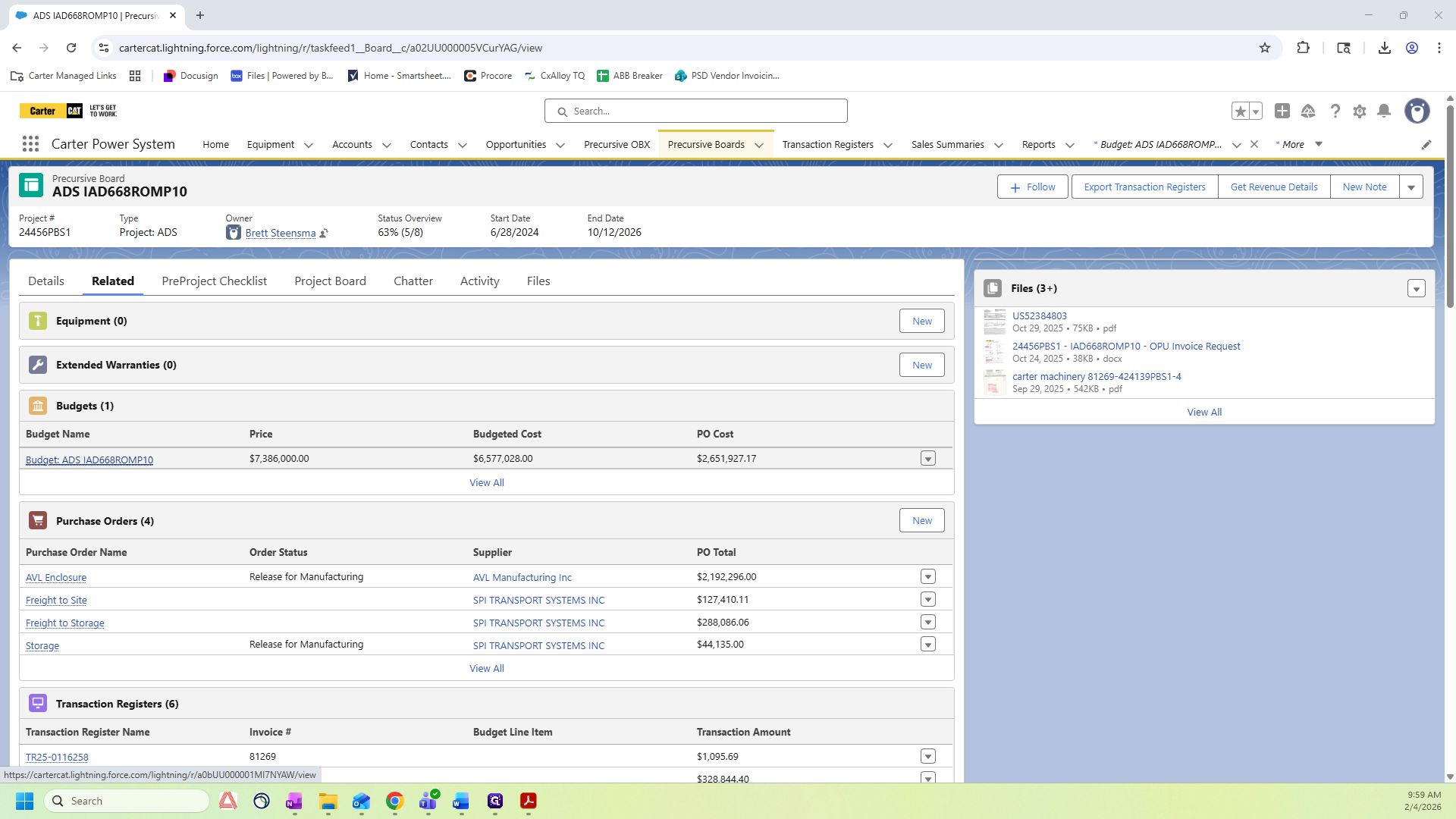The image size is (1456, 819).
Task: Click the Export Transaction Registers button
Action: (1144, 187)
